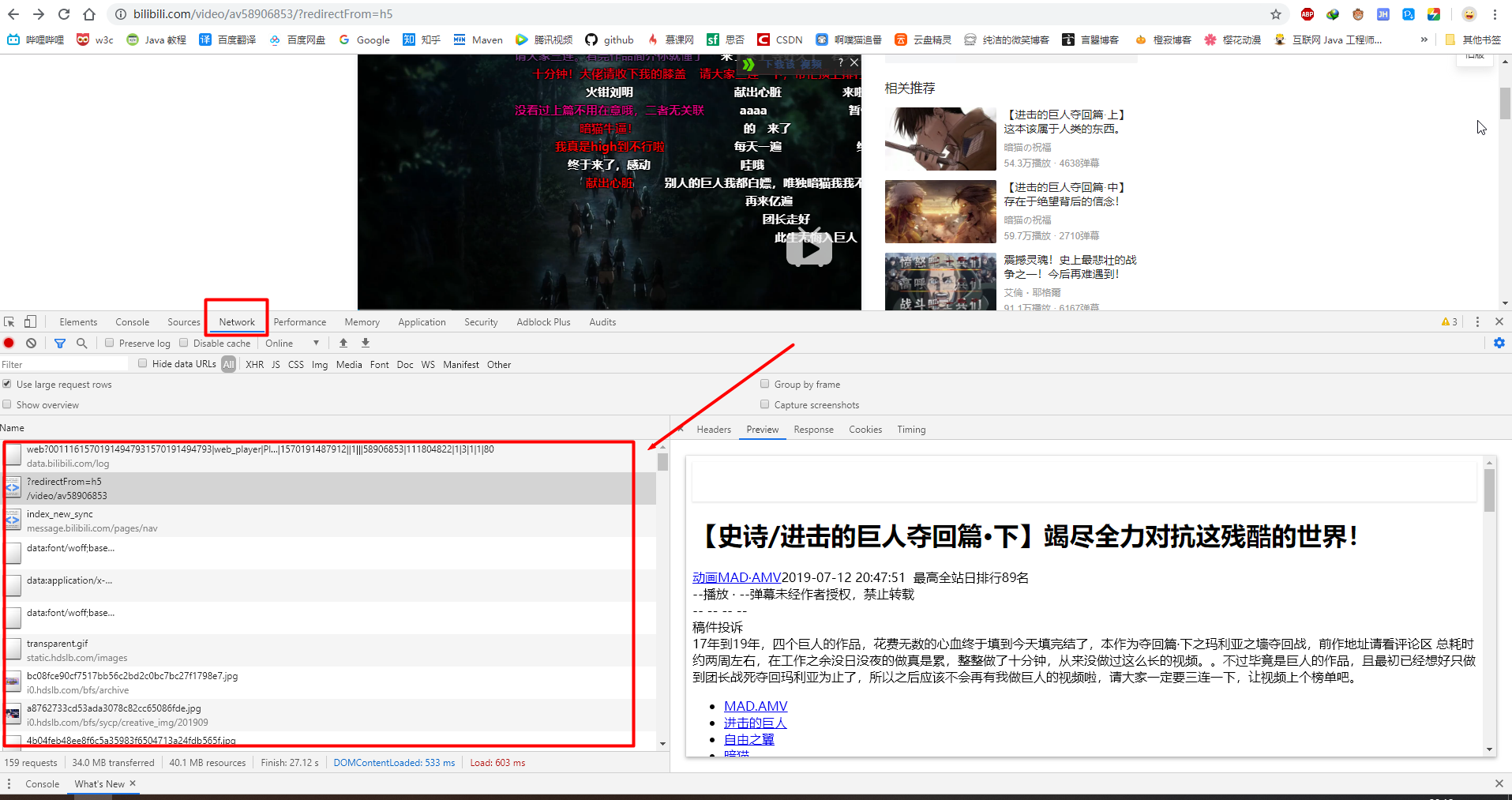Check the Show overview option

(7, 404)
